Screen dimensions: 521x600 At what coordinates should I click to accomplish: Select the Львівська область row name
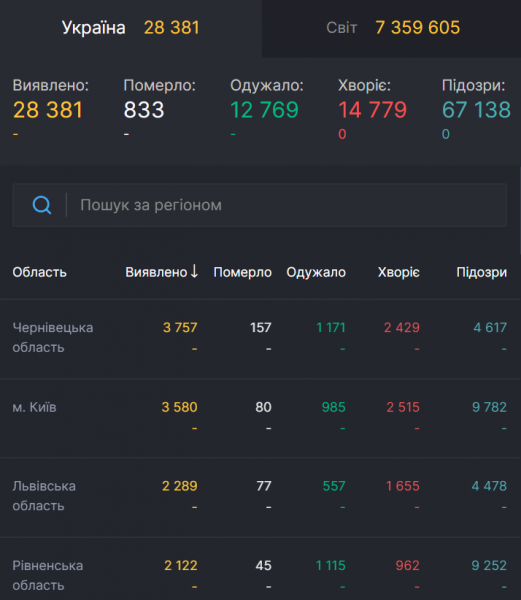[44, 496]
